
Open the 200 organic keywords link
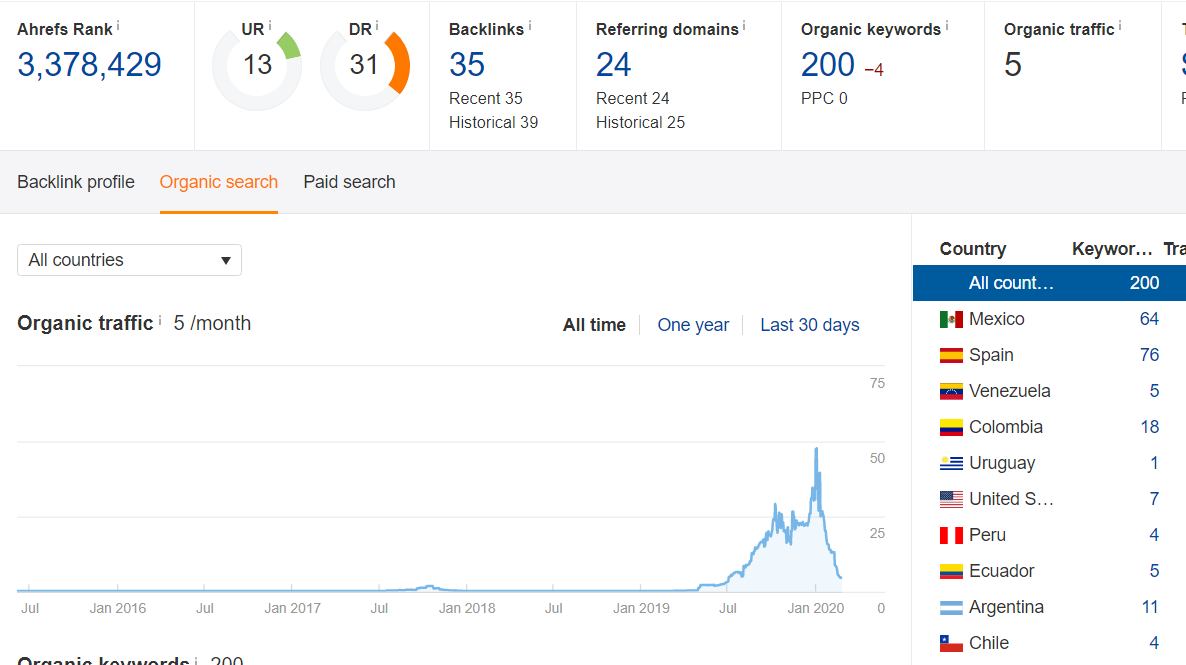pos(827,65)
